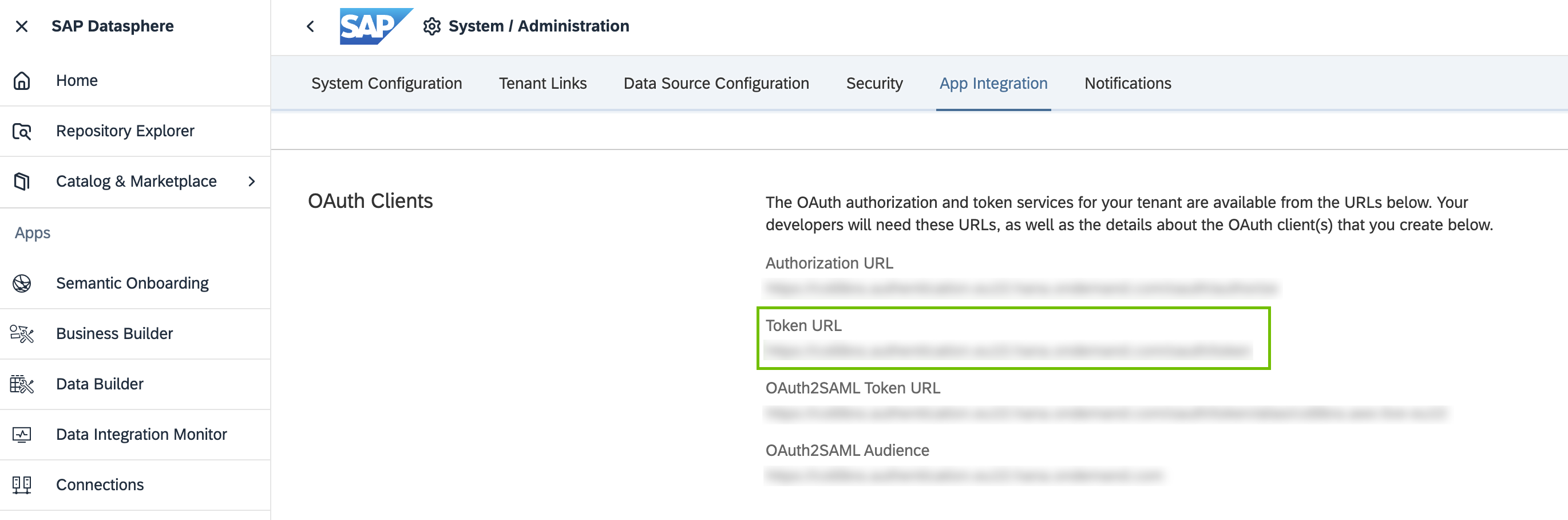
Task: Go back using the left chevron
Action: pos(310,26)
